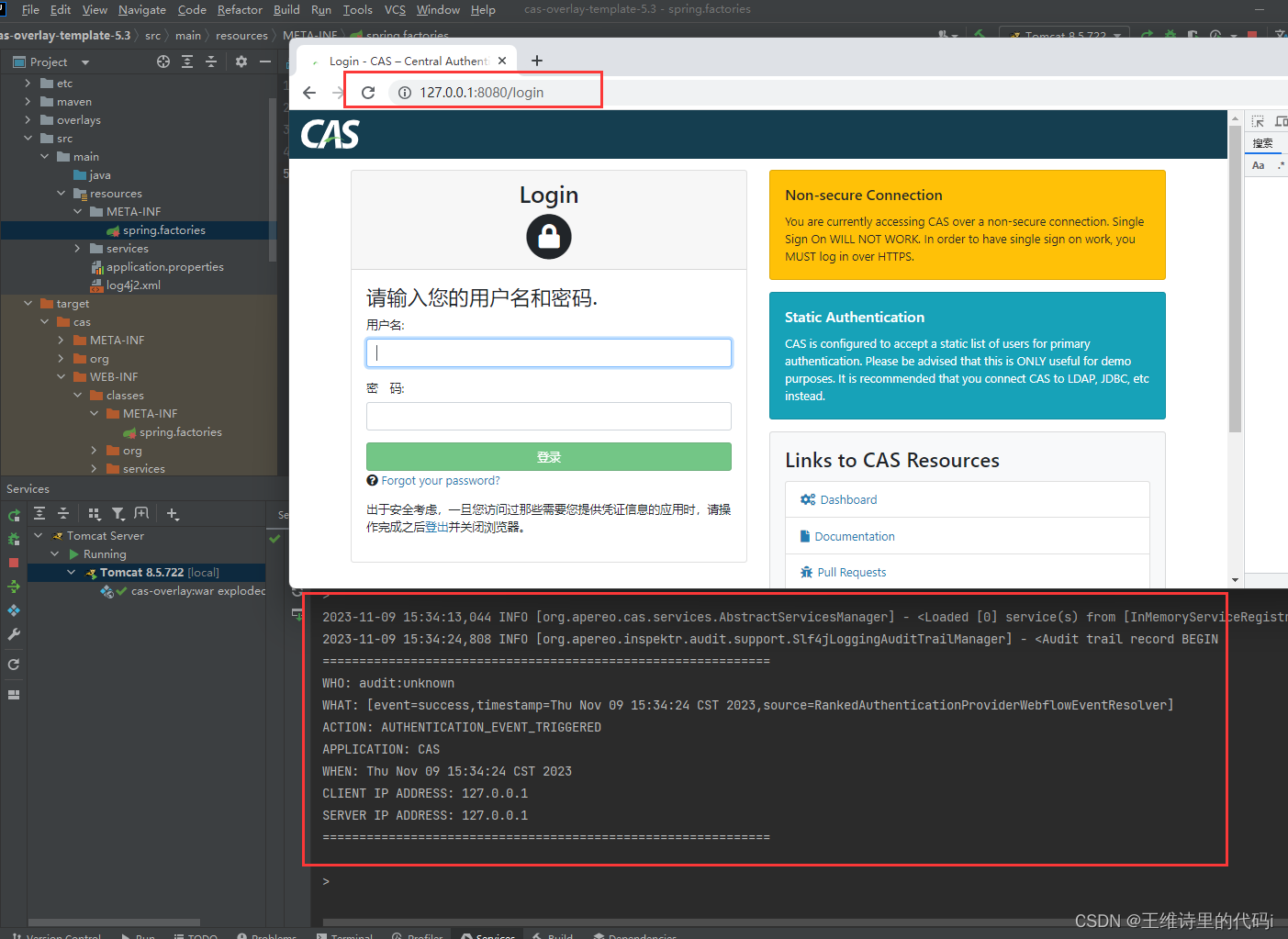Open the VCS menu
This screenshot has height=939, width=1288.
[395, 9]
